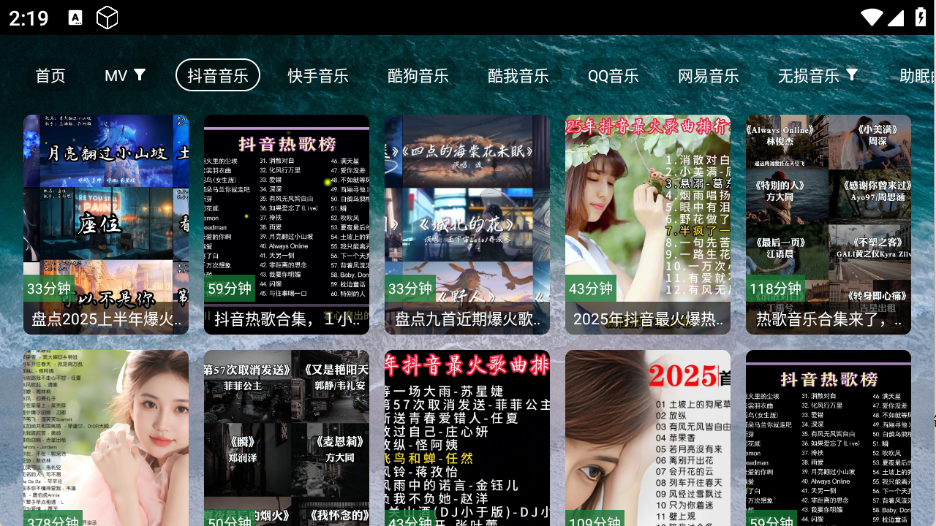Tap the cube icon in status bar
936x526 pixels.
pos(107,18)
